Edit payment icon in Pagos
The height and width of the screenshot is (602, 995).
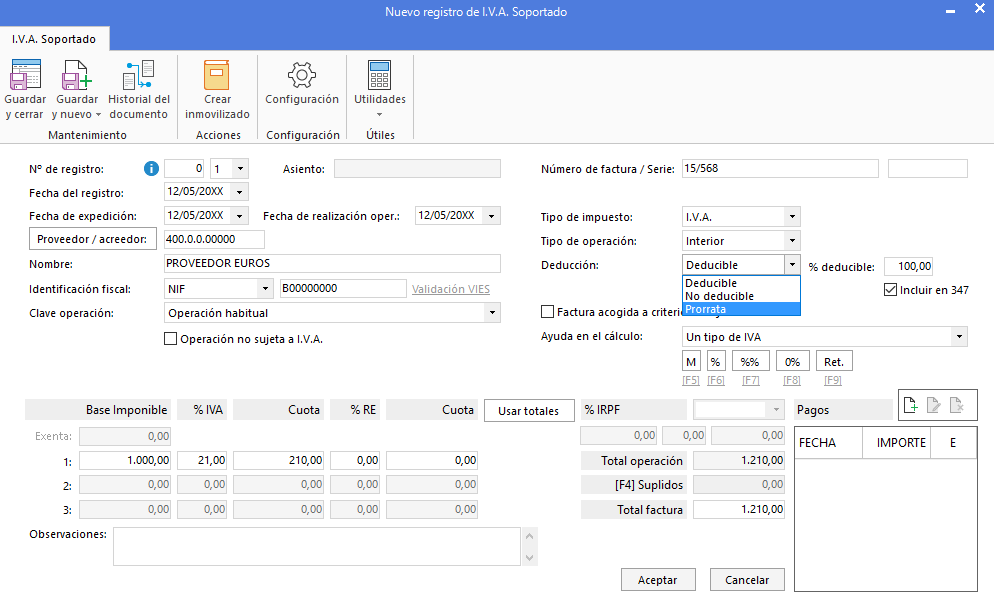[933, 405]
